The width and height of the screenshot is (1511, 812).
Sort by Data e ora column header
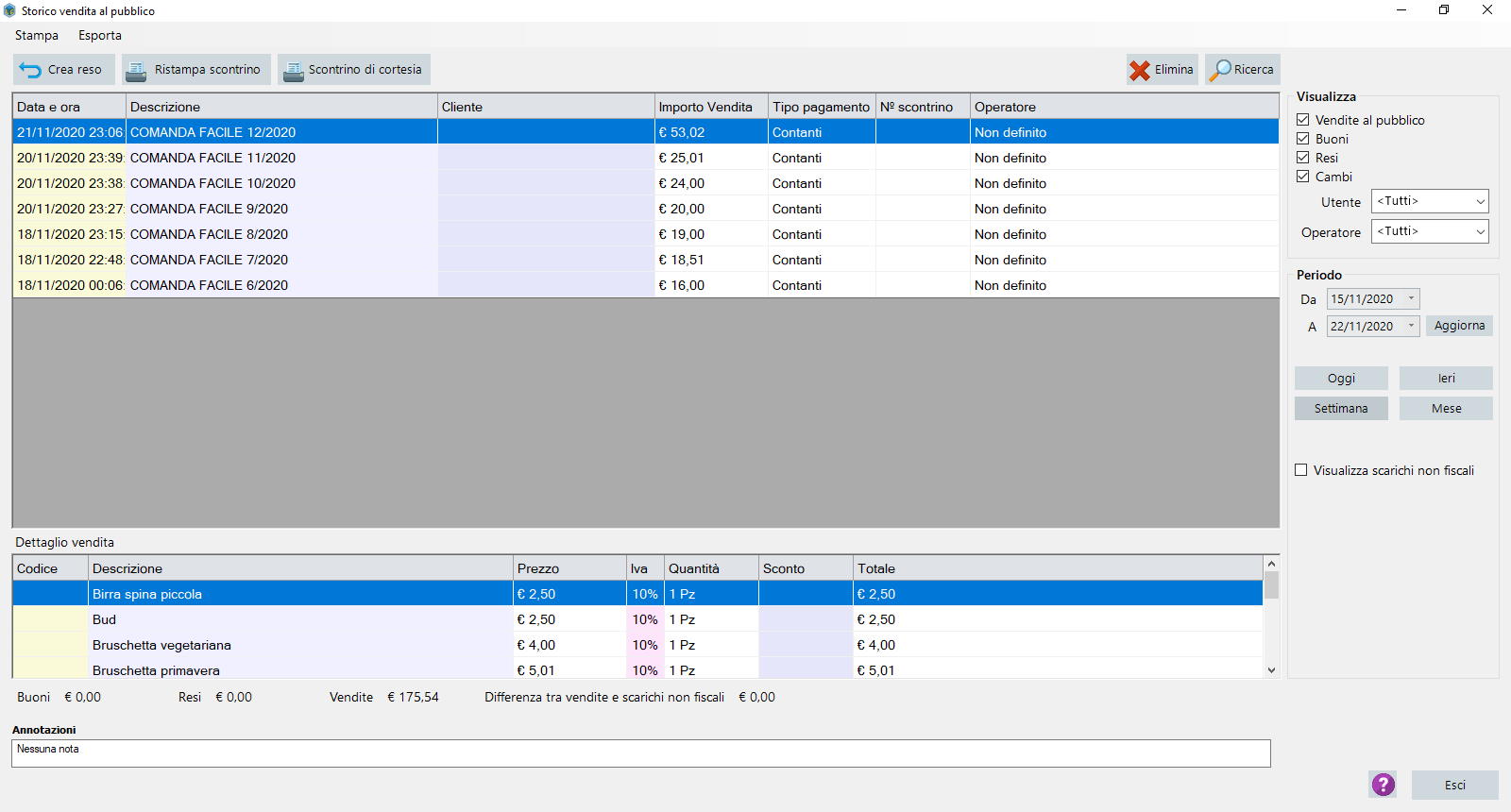[69, 107]
